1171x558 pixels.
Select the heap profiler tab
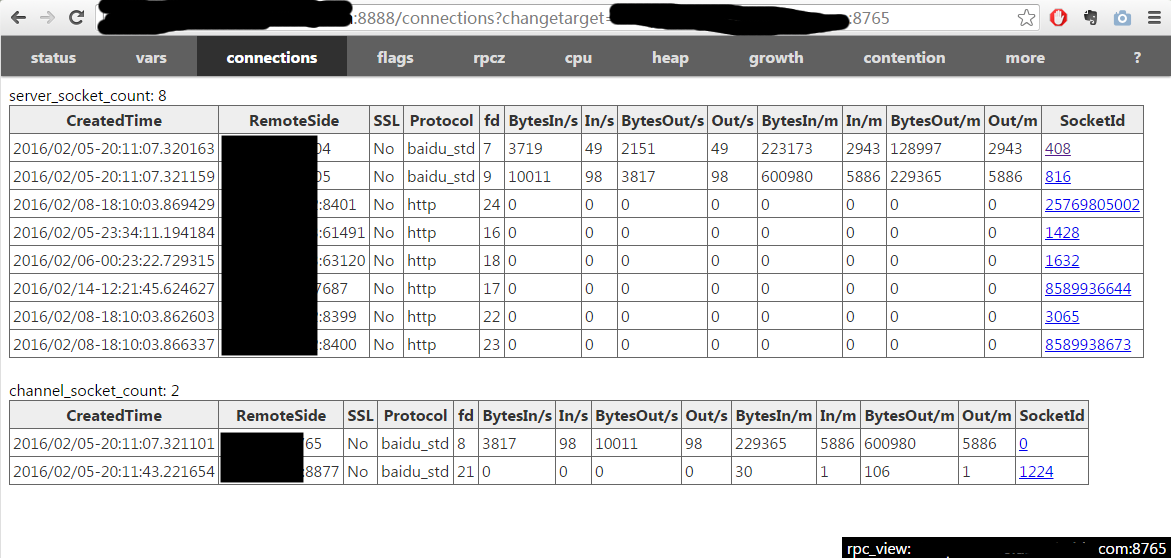[670, 58]
